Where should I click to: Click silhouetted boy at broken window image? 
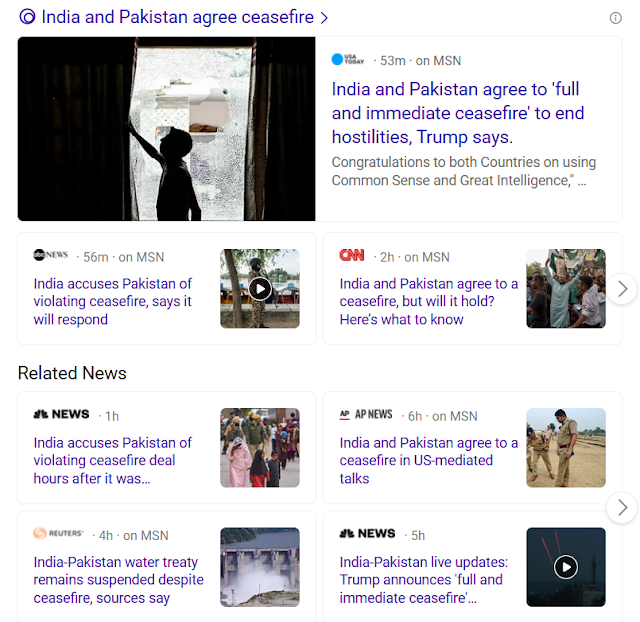coord(167,129)
